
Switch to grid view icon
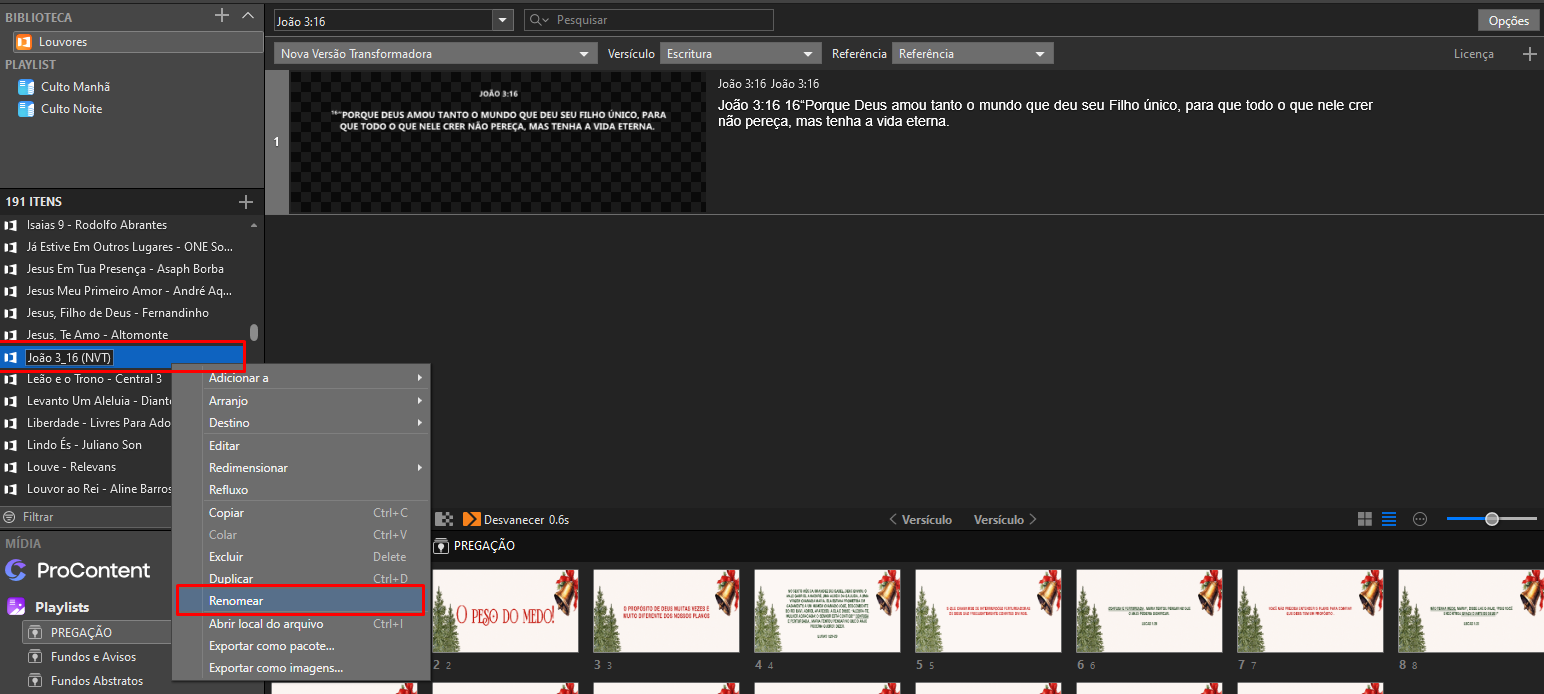pyautogui.click(x=1365, y=519)
